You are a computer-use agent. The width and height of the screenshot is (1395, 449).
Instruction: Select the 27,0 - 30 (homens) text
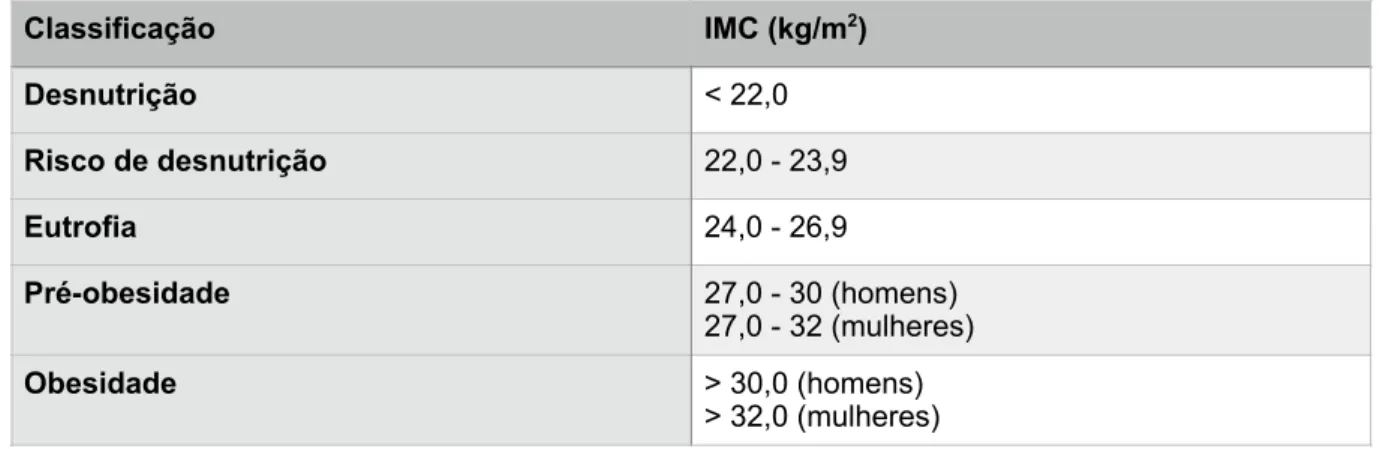point(831,294)
